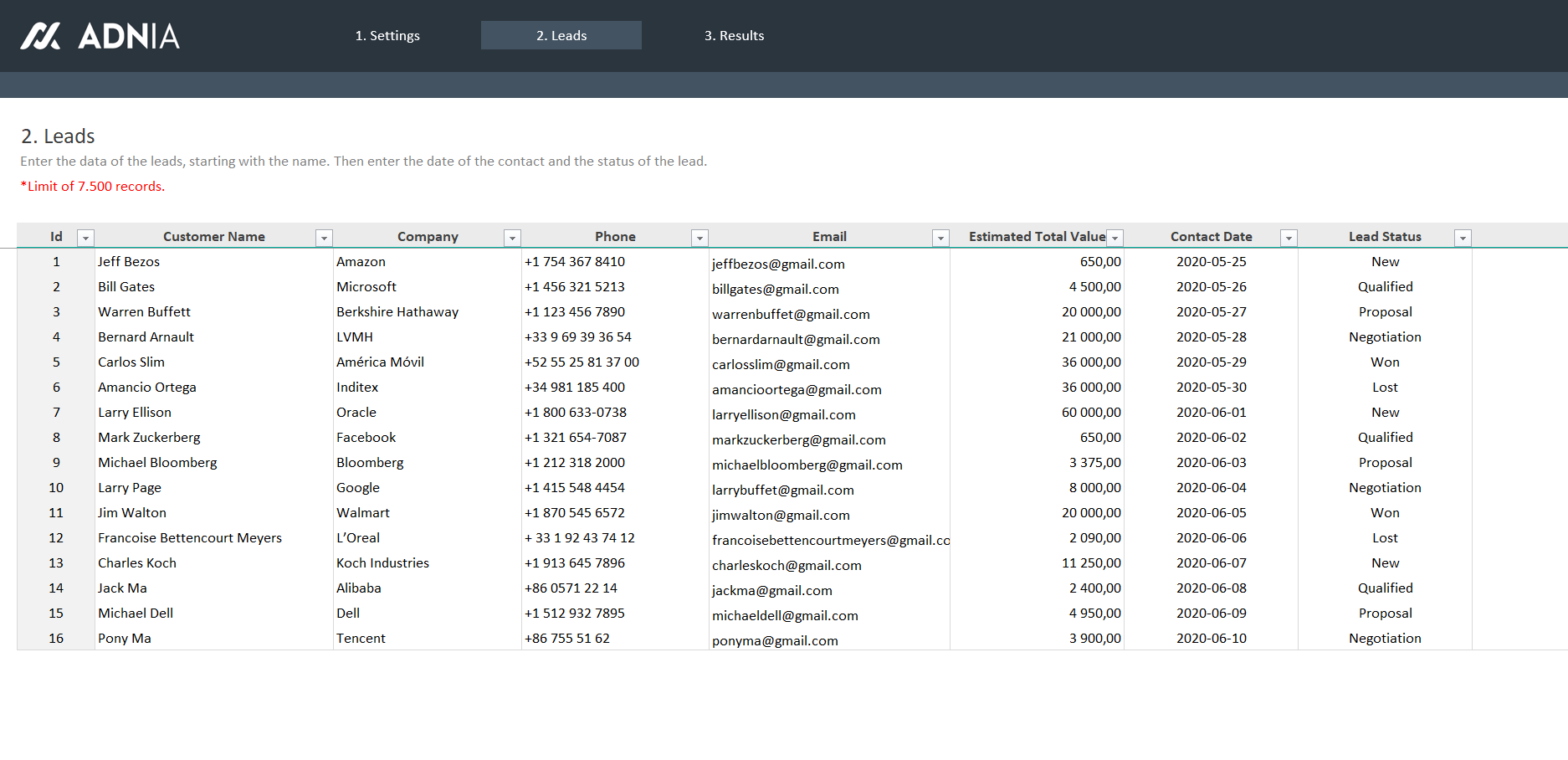Open the Company column filter dropdown

(512, 239)
